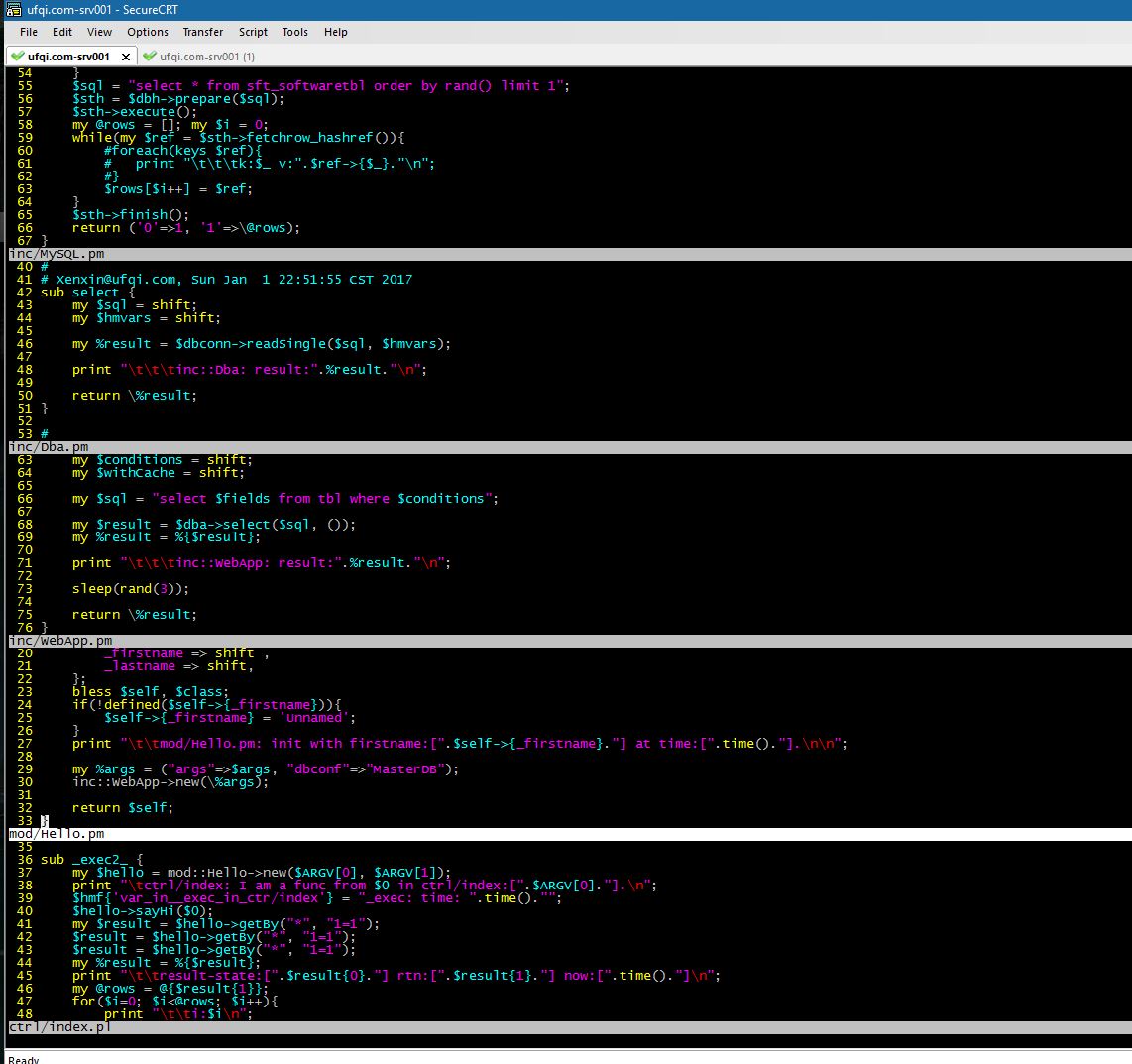Viewport: 1132px width, 1064px height.
Task: Open the Transfer menu
Action: 203,32
